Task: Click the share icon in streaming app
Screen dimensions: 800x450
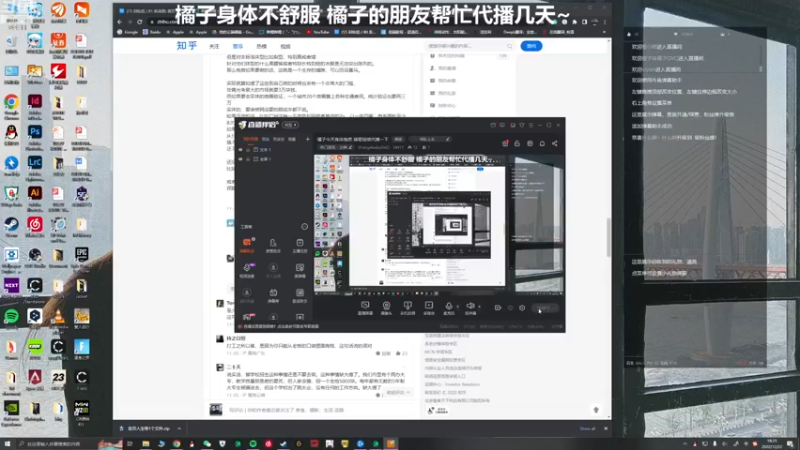Action: click(555, 143)
